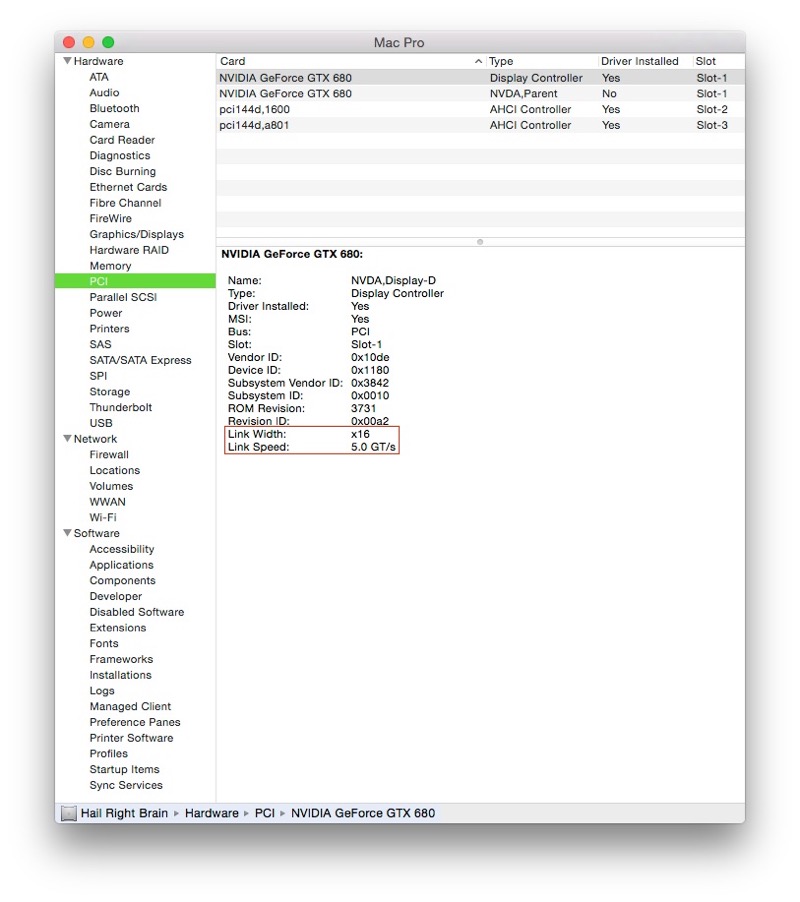The width and height of the screenshot is (800, 902).
Task: Select Fibre Channel in the sidebar
Action: pos(125,202)
